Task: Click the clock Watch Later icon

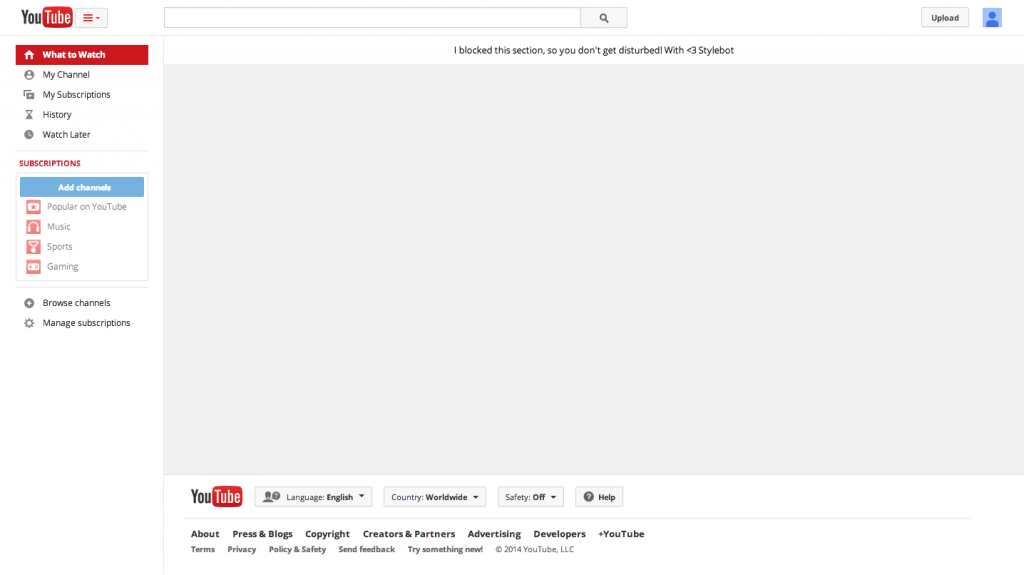Action: tap(29, 135)
